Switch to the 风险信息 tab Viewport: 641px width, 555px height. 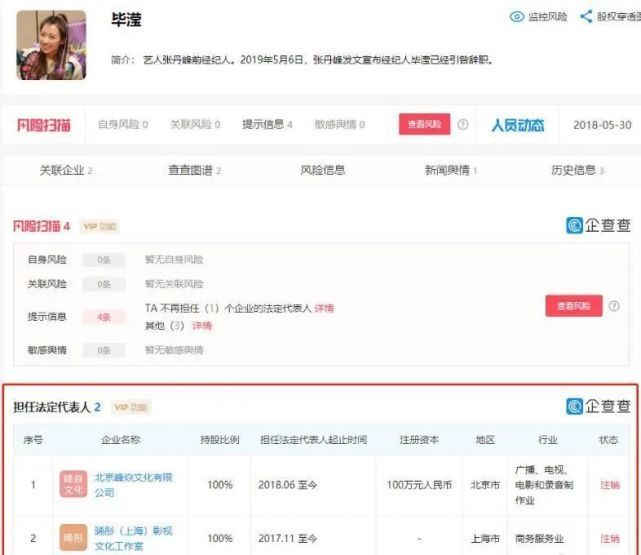click(x=323, y=170)
